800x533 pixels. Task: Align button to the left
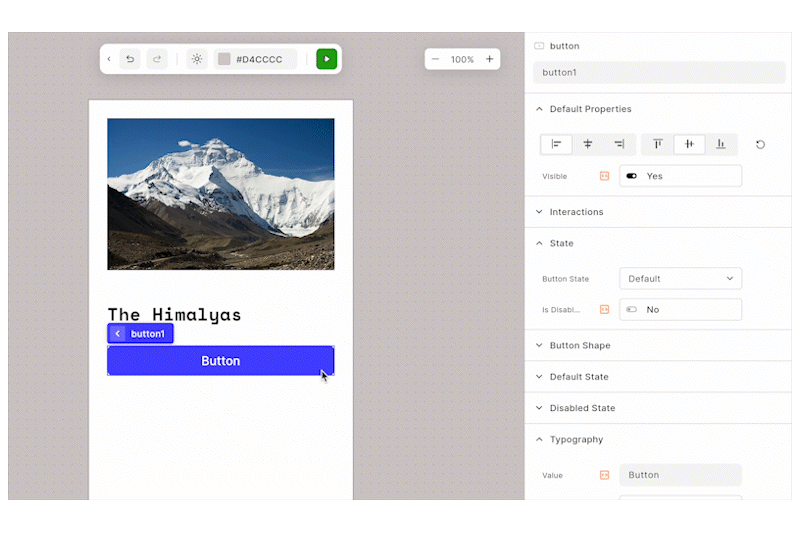556,144
